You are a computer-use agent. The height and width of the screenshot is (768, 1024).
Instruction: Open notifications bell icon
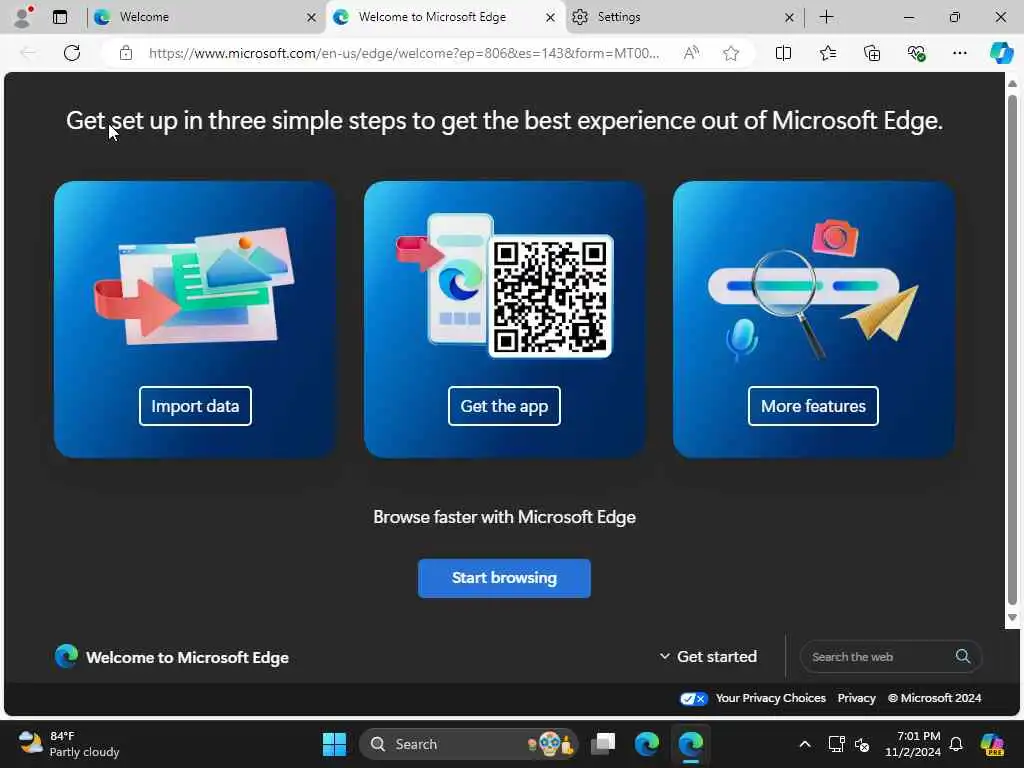pos(955,744)
